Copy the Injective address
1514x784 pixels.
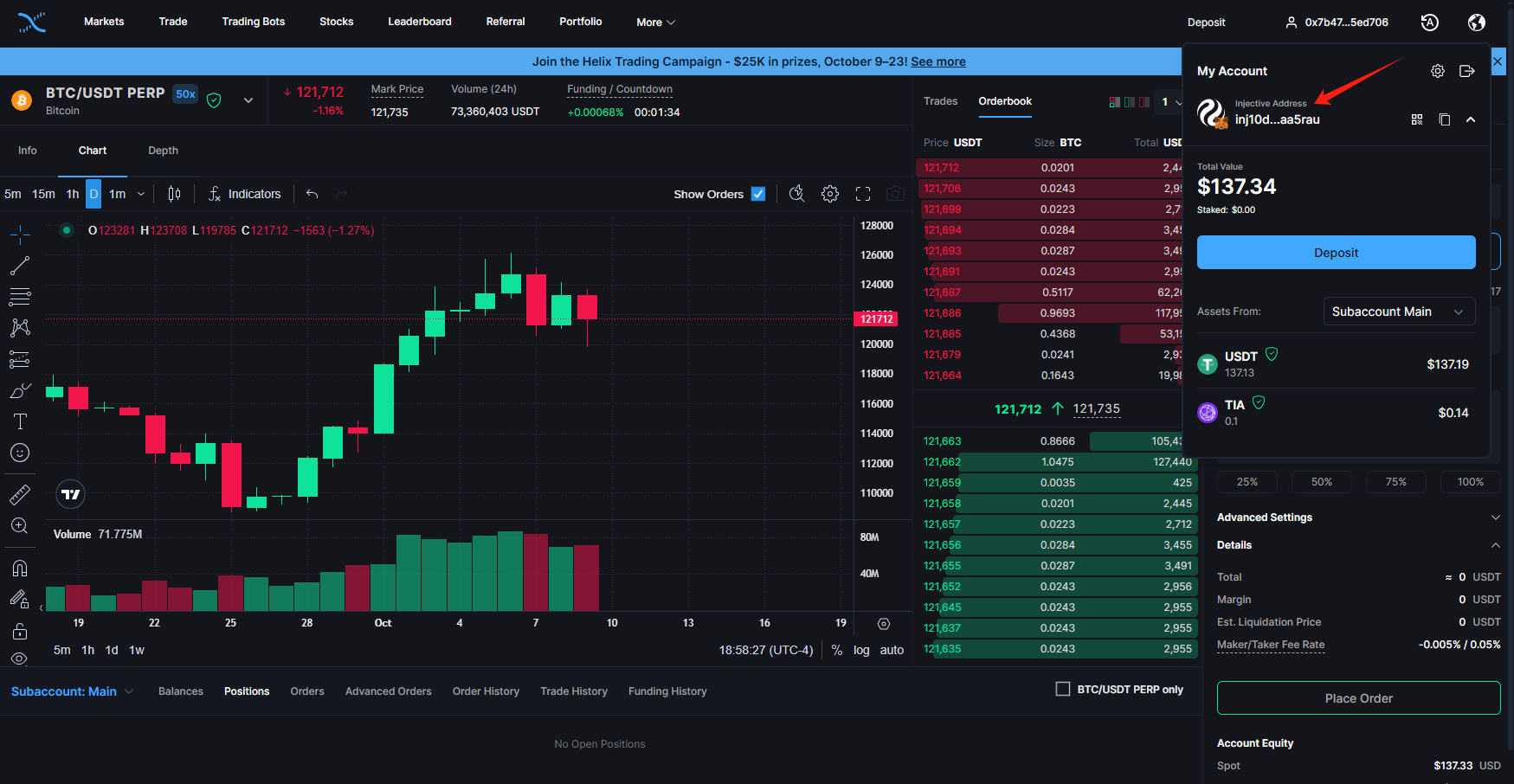1444,119
